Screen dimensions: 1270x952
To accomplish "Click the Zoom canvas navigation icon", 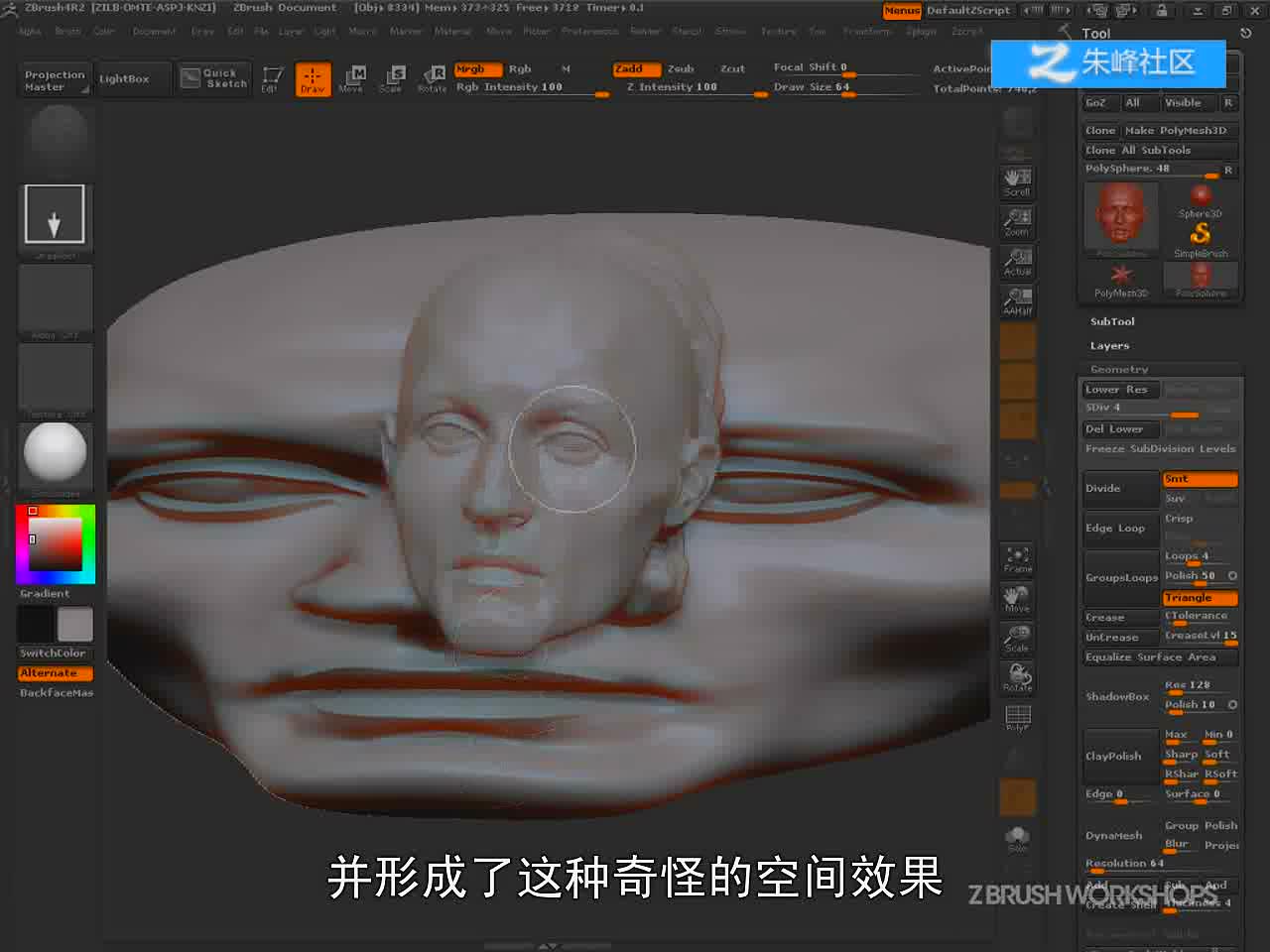I will click(1017, 221).
